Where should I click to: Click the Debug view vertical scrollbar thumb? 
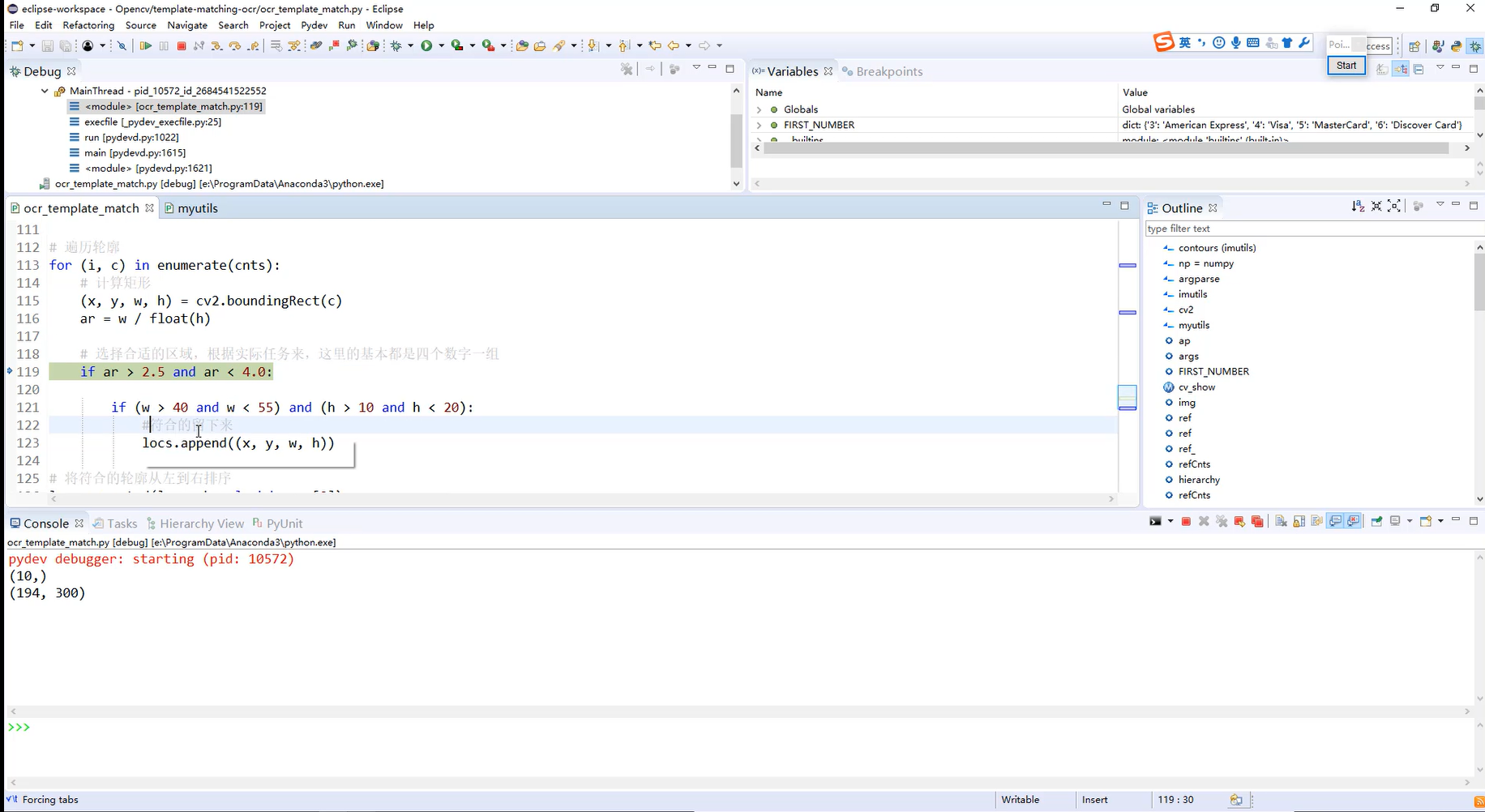point(736,139)
